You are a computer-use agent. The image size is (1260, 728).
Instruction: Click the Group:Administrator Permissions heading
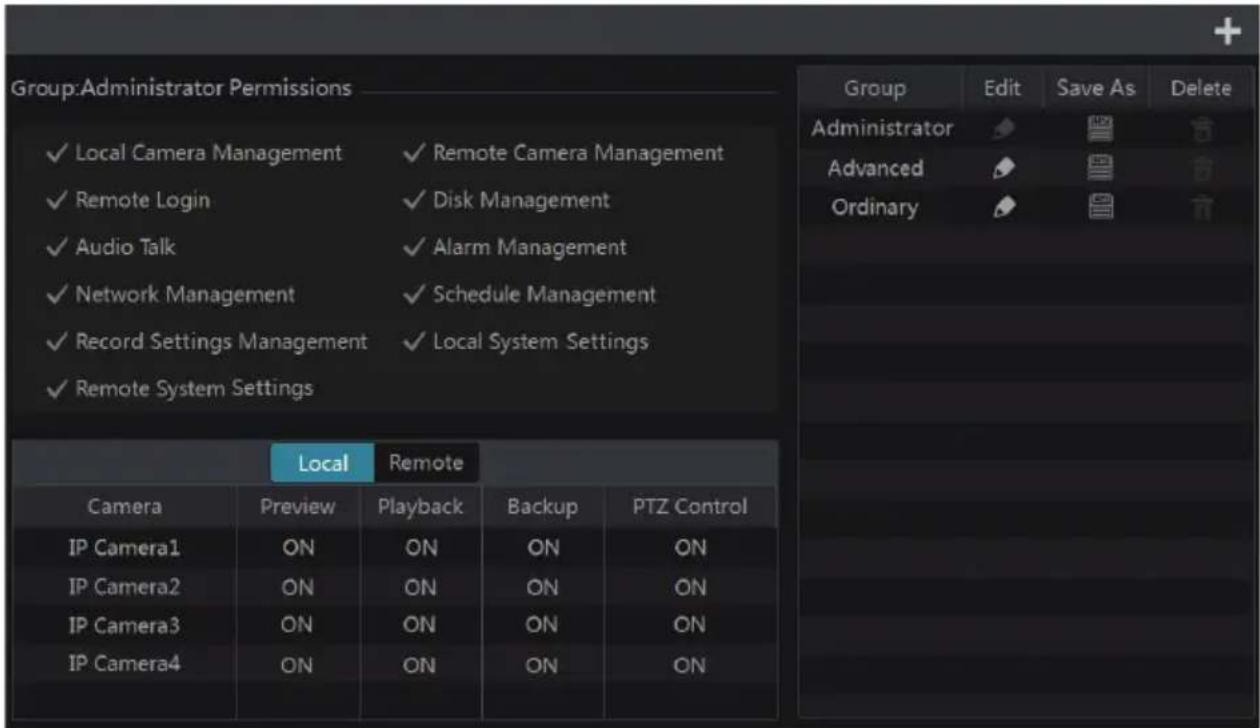click(181, 88)
